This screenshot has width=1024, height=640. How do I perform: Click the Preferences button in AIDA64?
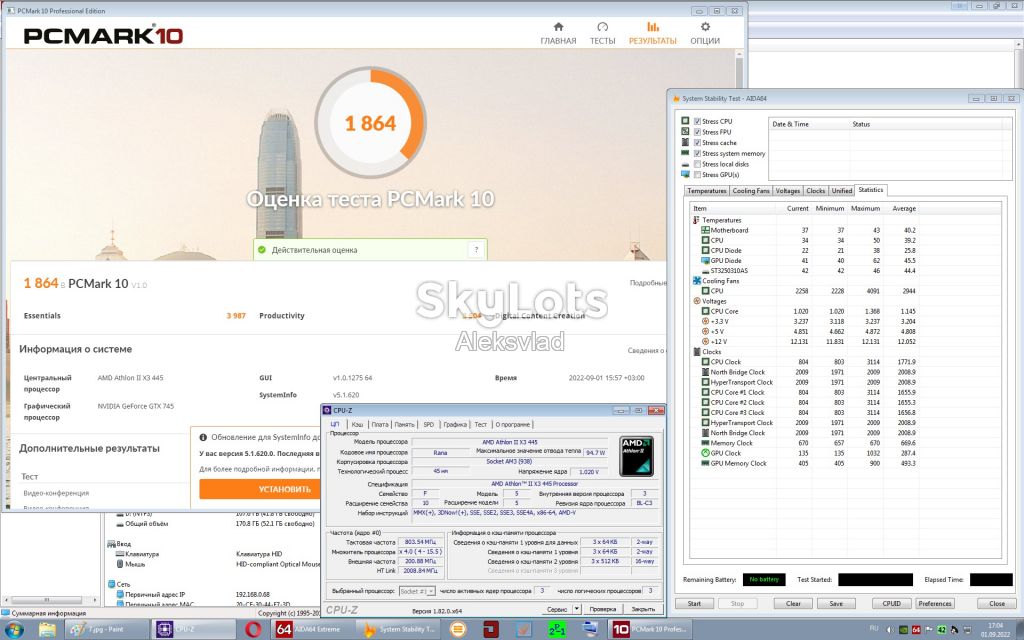pos(935,603)
